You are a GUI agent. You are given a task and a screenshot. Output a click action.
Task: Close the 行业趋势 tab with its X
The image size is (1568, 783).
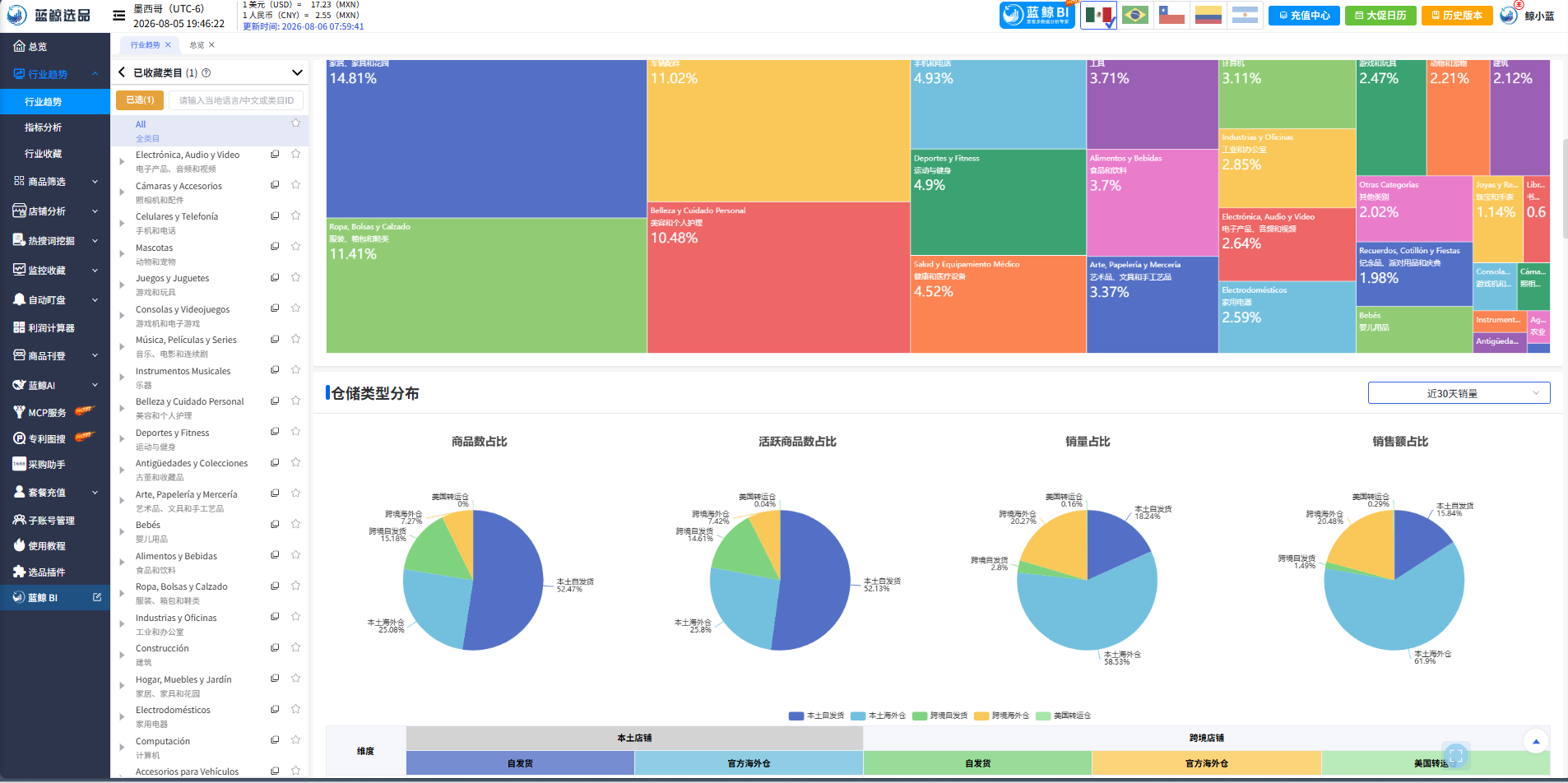pos(169,45)
